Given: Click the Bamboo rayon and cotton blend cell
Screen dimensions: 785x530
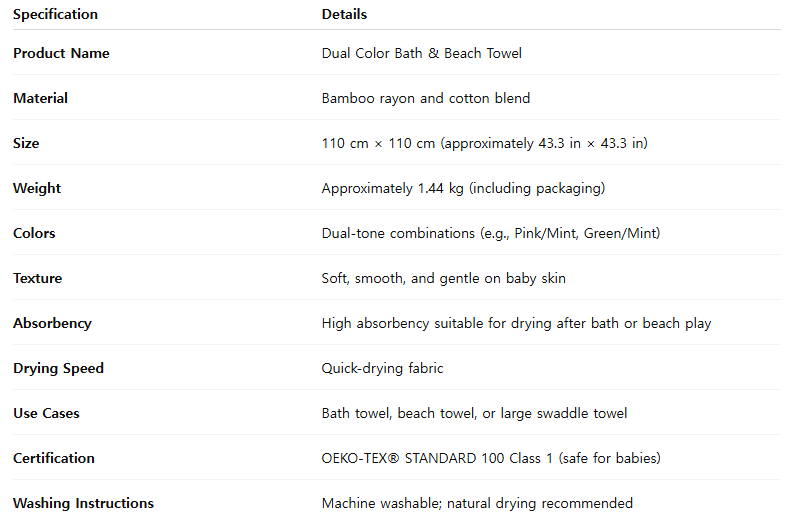Looking at the screenshot, I should click(425, 98).
